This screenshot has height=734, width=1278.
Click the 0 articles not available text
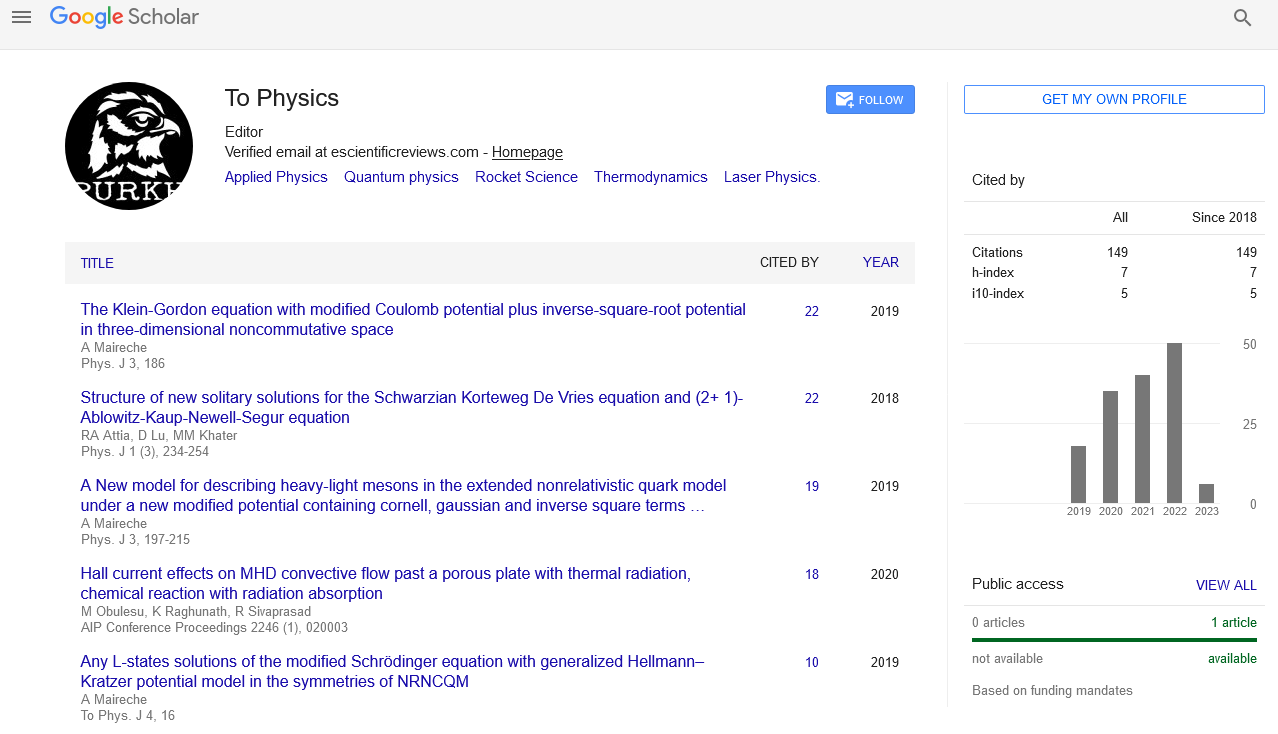pos(998,622)
